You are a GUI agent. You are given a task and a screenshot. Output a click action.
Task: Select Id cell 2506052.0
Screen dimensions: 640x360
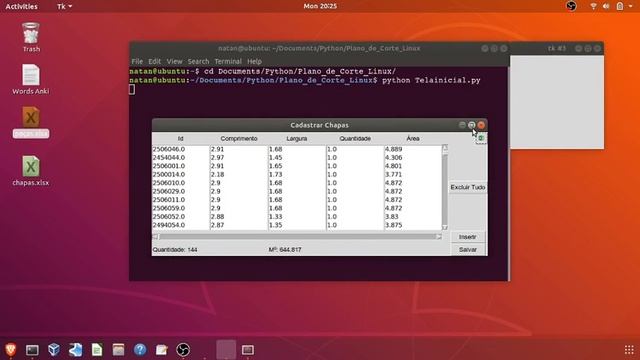(169, 217)
